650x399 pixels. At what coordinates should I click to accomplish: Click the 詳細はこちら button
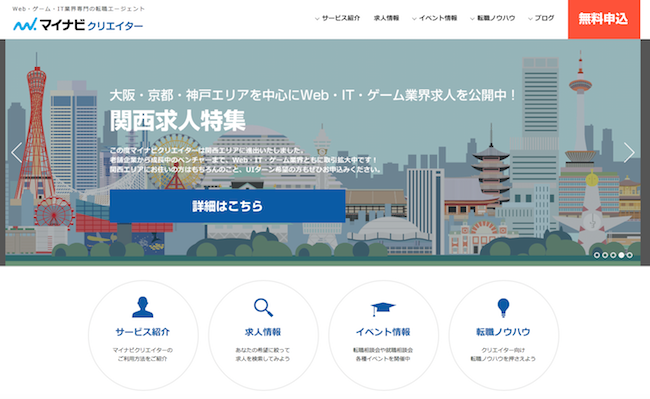pyautogui.click(x=228, y=206)
